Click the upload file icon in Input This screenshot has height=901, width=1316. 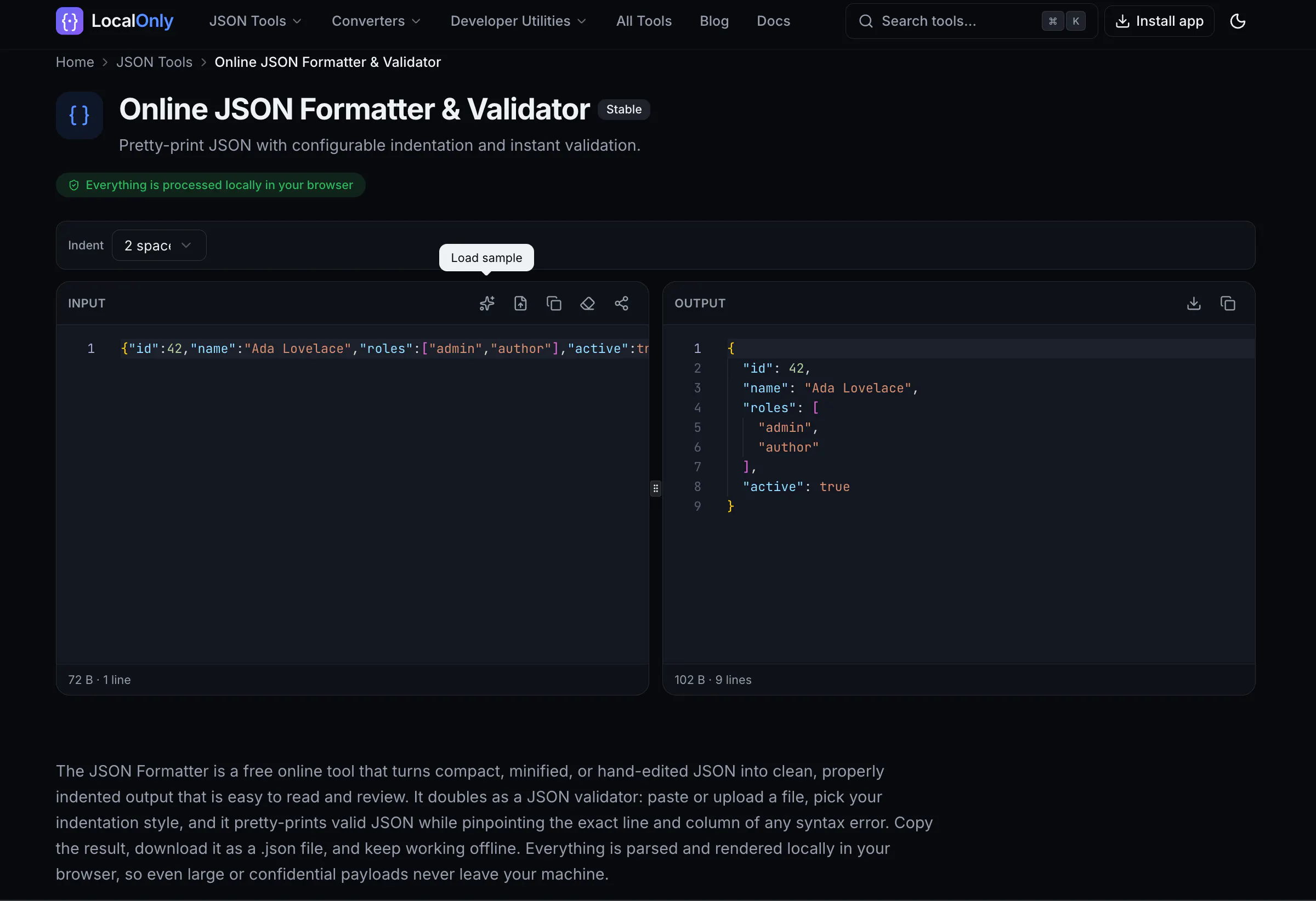[520, 304]
